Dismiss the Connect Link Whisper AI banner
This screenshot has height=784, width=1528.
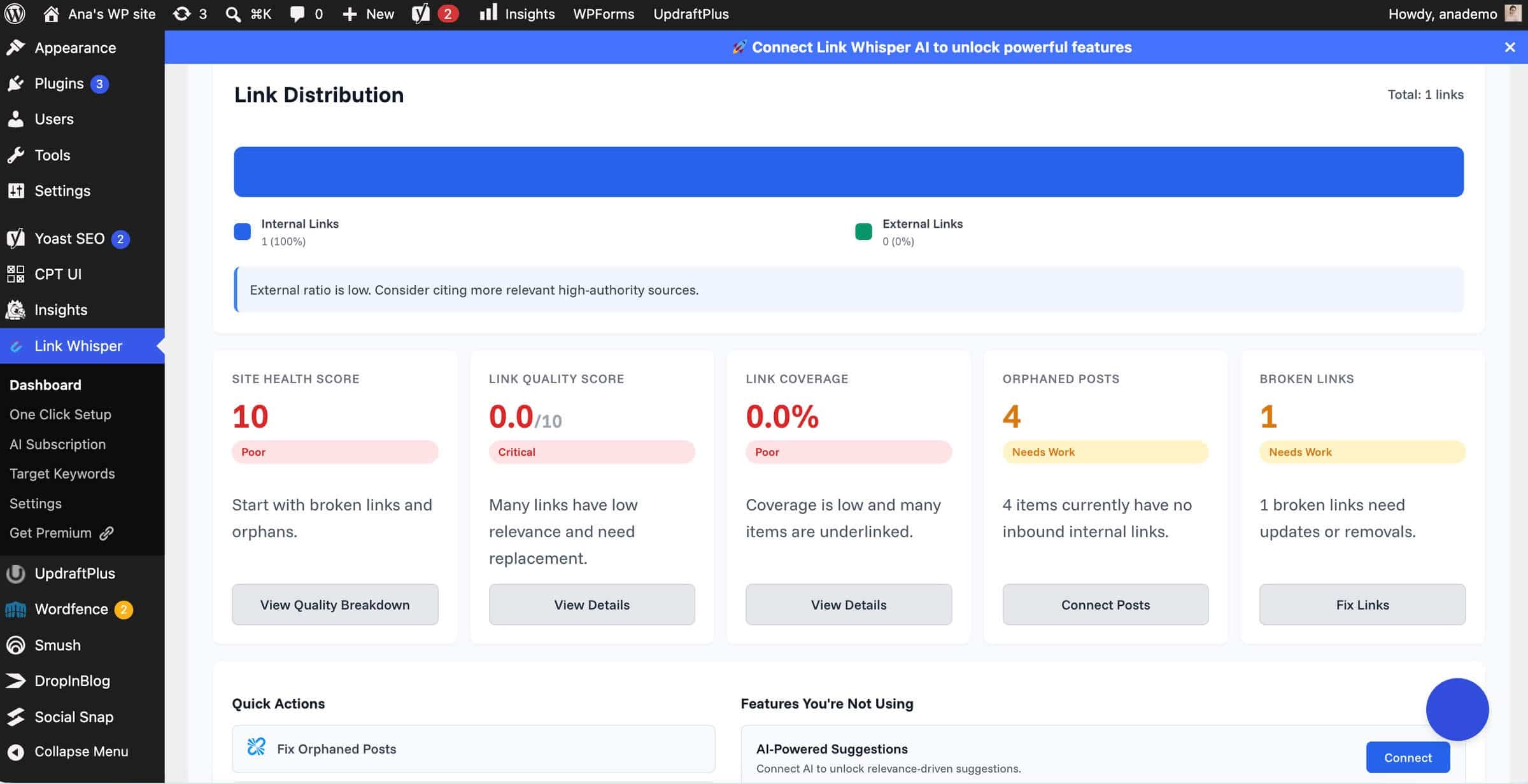pos(1510,47)
